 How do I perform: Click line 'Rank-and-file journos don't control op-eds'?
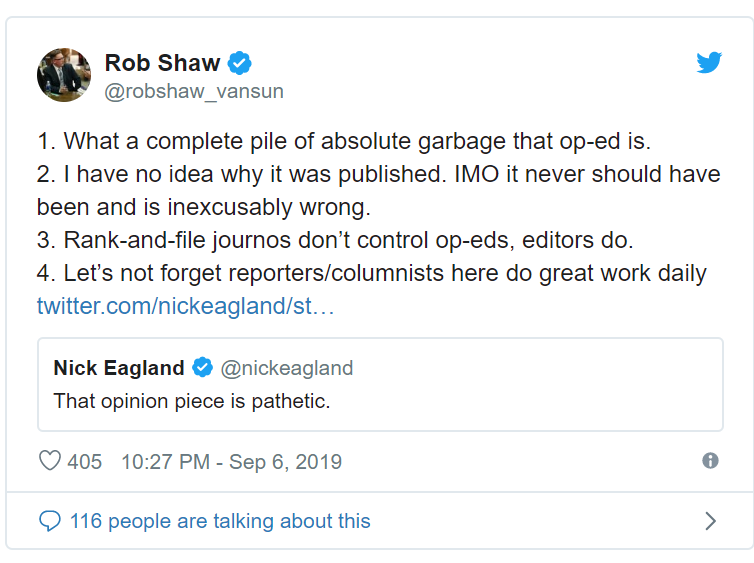click(335, 240)
